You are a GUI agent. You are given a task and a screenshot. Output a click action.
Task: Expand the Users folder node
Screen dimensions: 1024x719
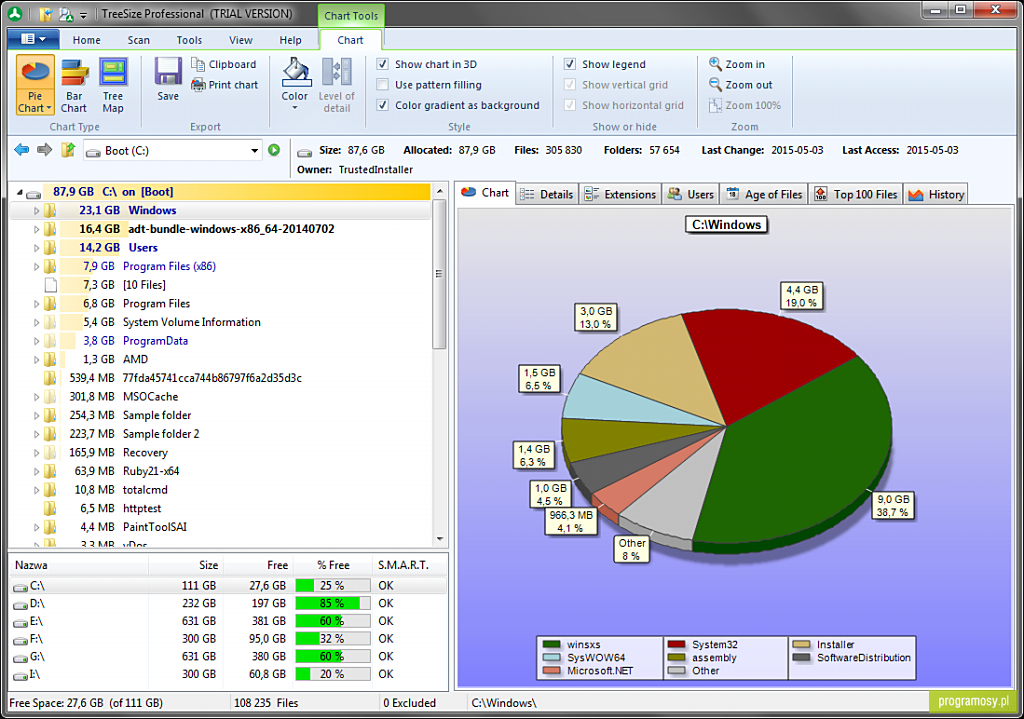[37, 248]
